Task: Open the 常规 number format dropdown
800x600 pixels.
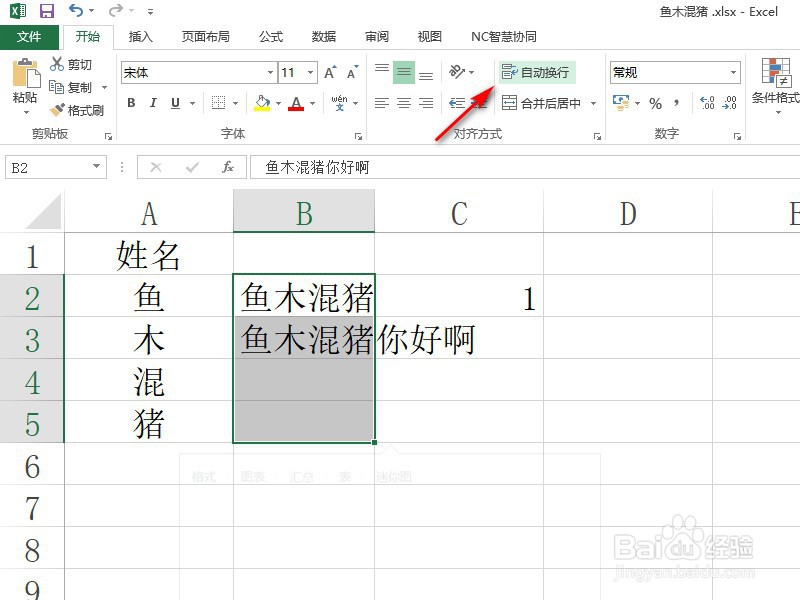Action: point(736,72)
